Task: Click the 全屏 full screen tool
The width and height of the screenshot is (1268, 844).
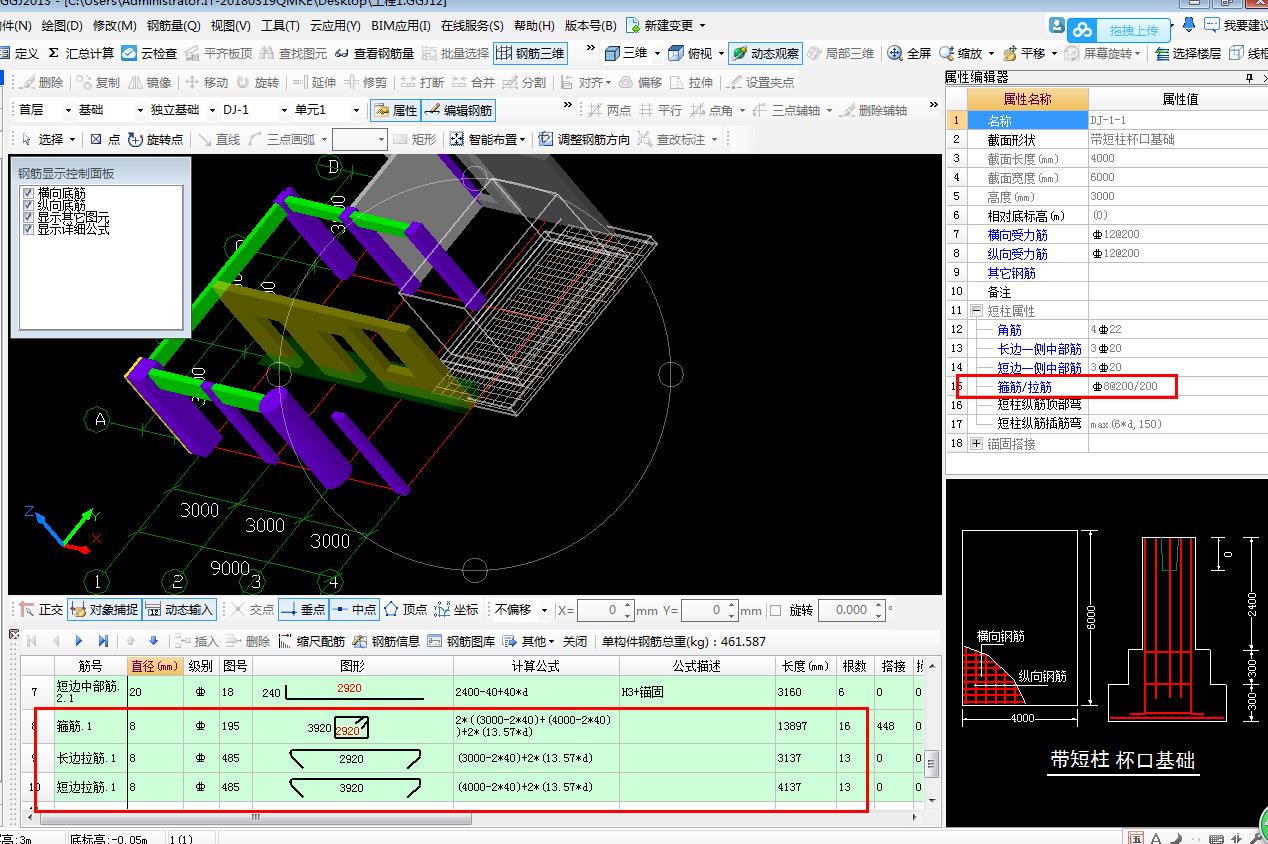Action: pyautogui.click(x=909, y=53)
